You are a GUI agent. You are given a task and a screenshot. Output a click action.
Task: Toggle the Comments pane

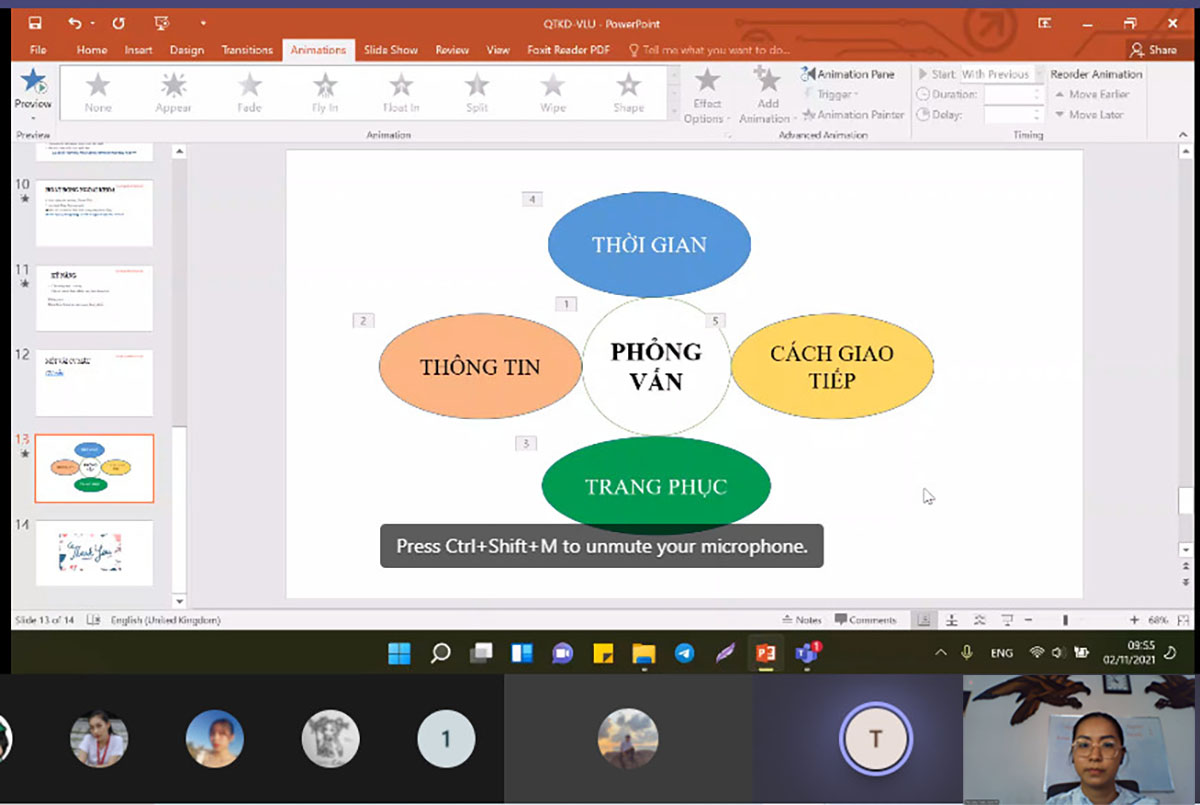coord(866,620)
